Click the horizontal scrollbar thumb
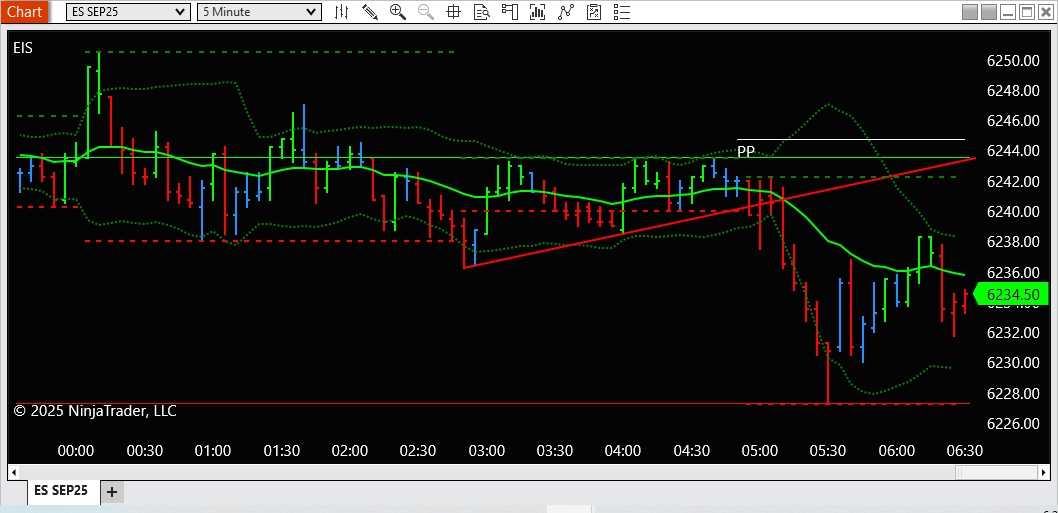Image resolution: width=1058 pixels, height=513 pixels. [x=996, y=471]
